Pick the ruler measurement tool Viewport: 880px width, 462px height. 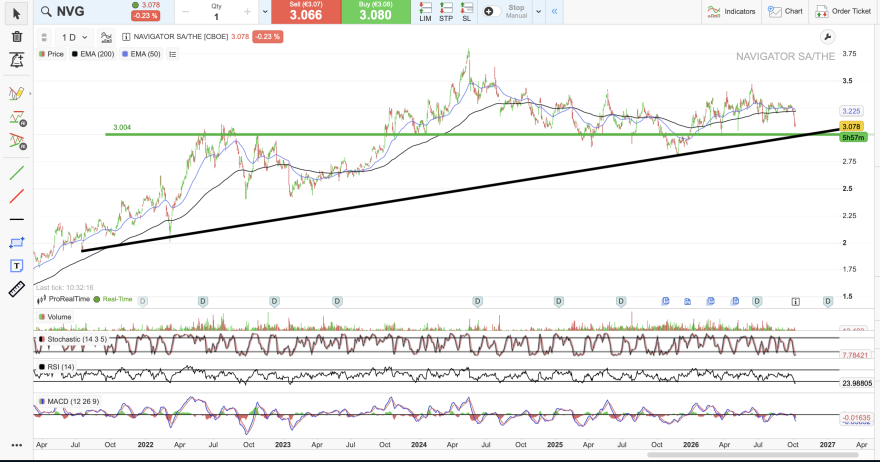(17, 289)
